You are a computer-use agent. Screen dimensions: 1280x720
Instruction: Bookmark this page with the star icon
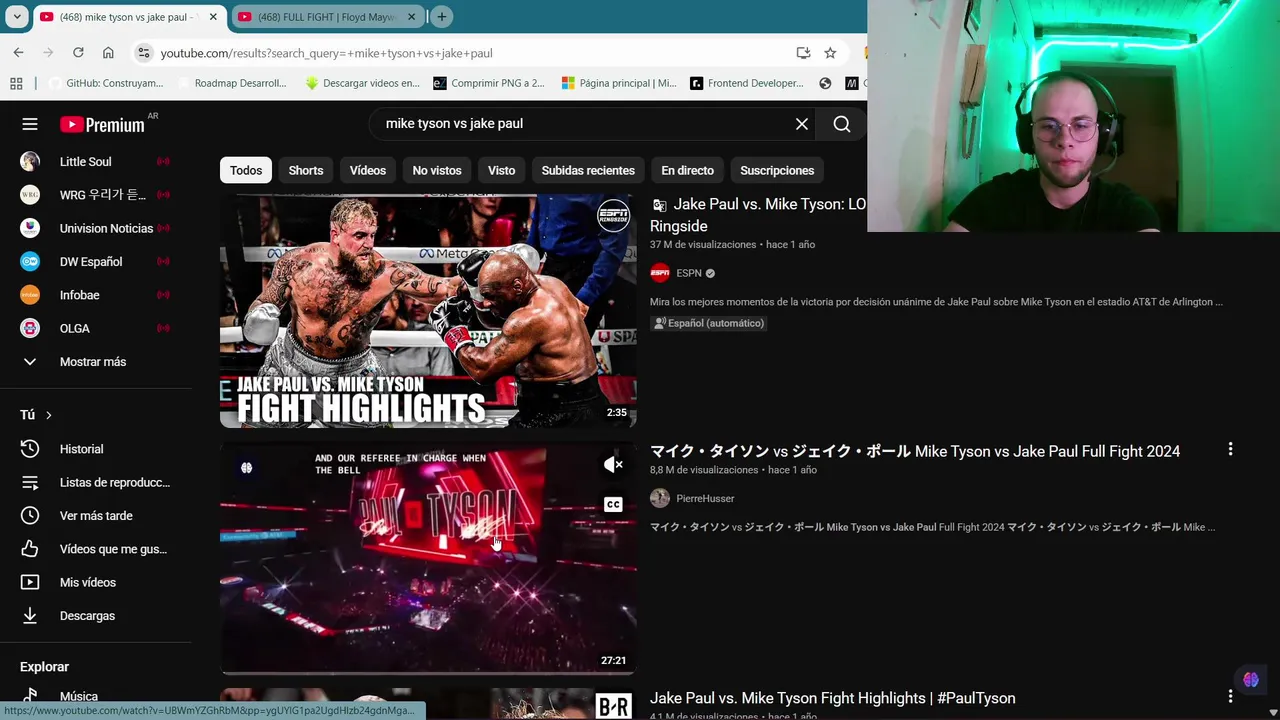(x=830, y=52)
